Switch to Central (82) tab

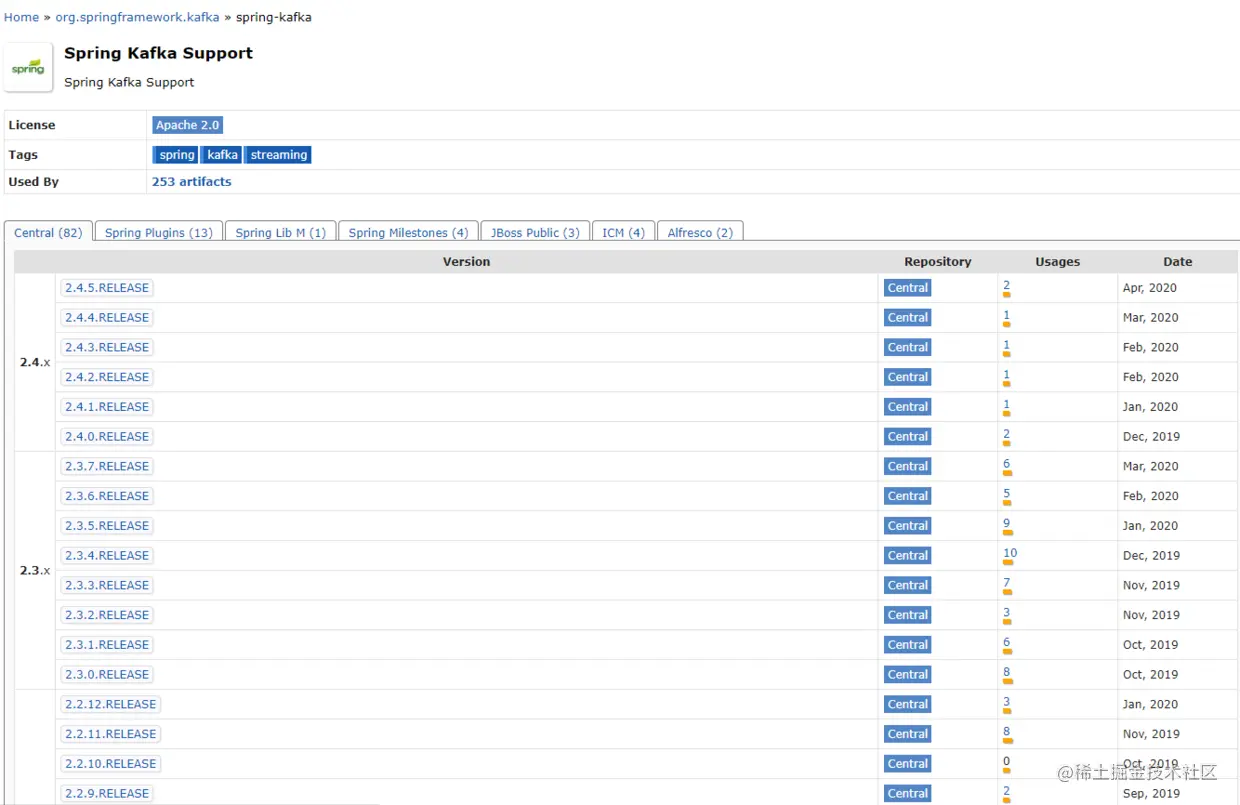[x=48, y=232]
